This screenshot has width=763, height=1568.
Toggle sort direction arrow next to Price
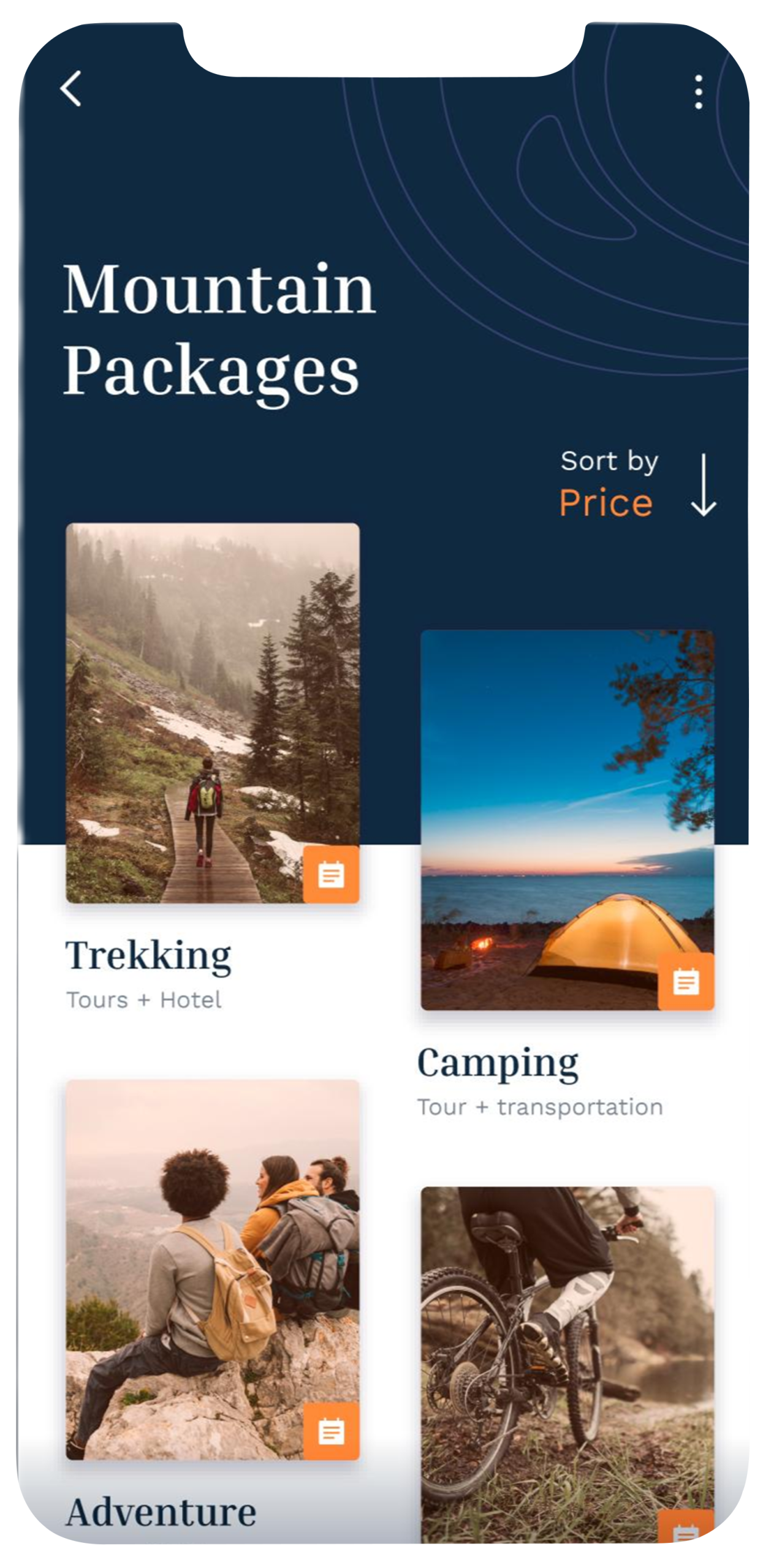[x=703, y=484]
